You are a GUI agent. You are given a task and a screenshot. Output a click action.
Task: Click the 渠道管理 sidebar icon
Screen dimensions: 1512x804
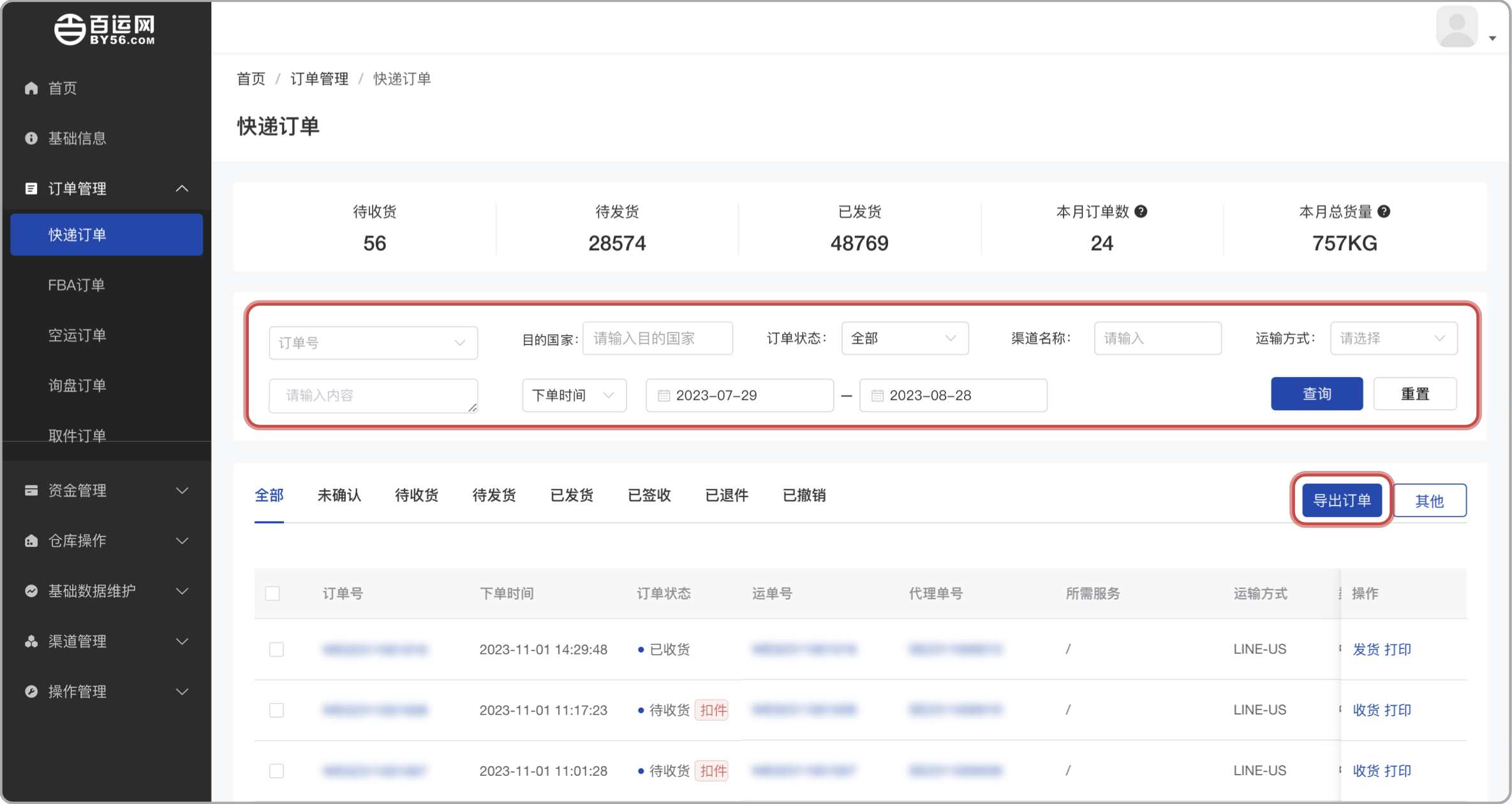31,641
